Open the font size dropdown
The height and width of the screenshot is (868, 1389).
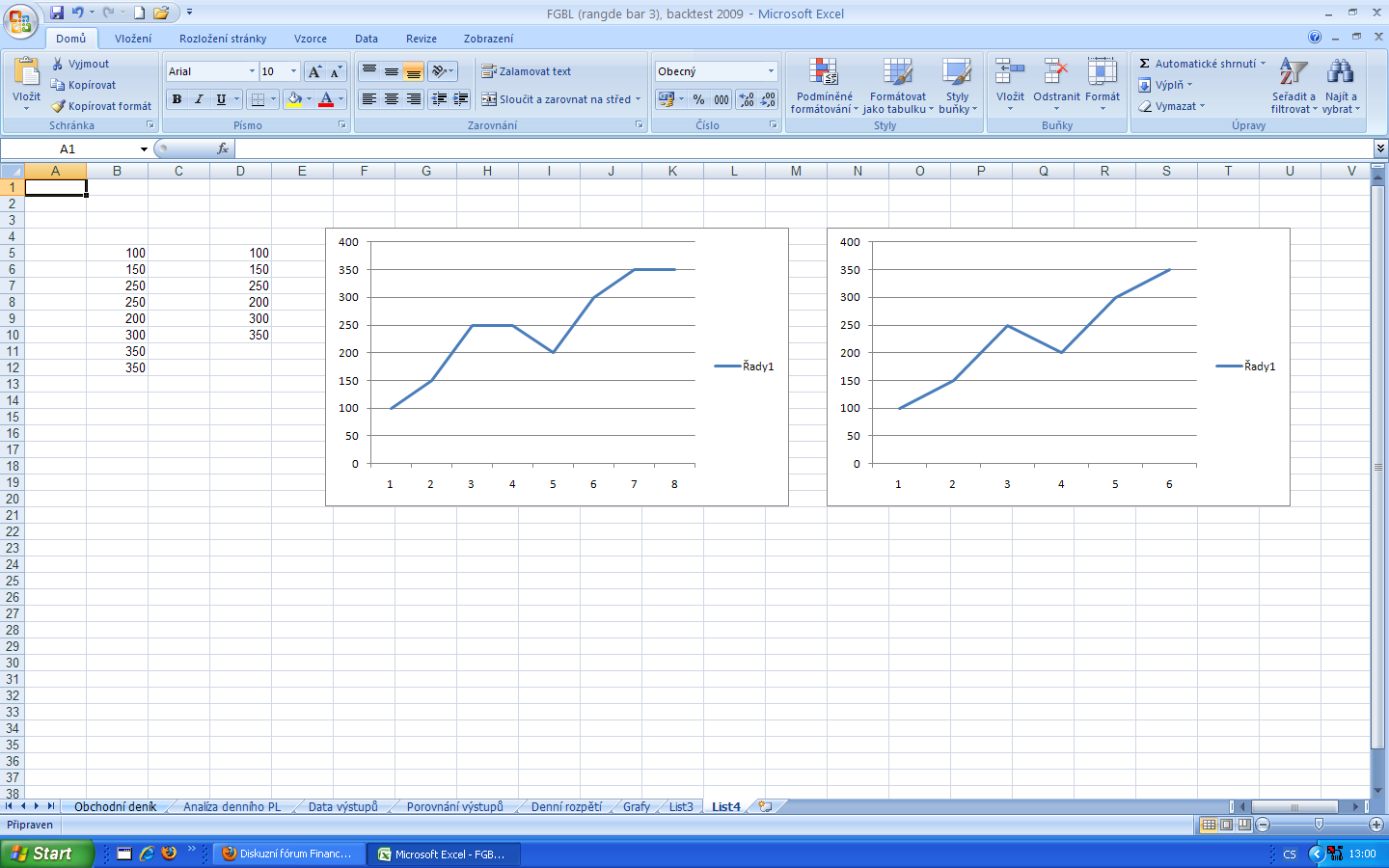point(293,71)
